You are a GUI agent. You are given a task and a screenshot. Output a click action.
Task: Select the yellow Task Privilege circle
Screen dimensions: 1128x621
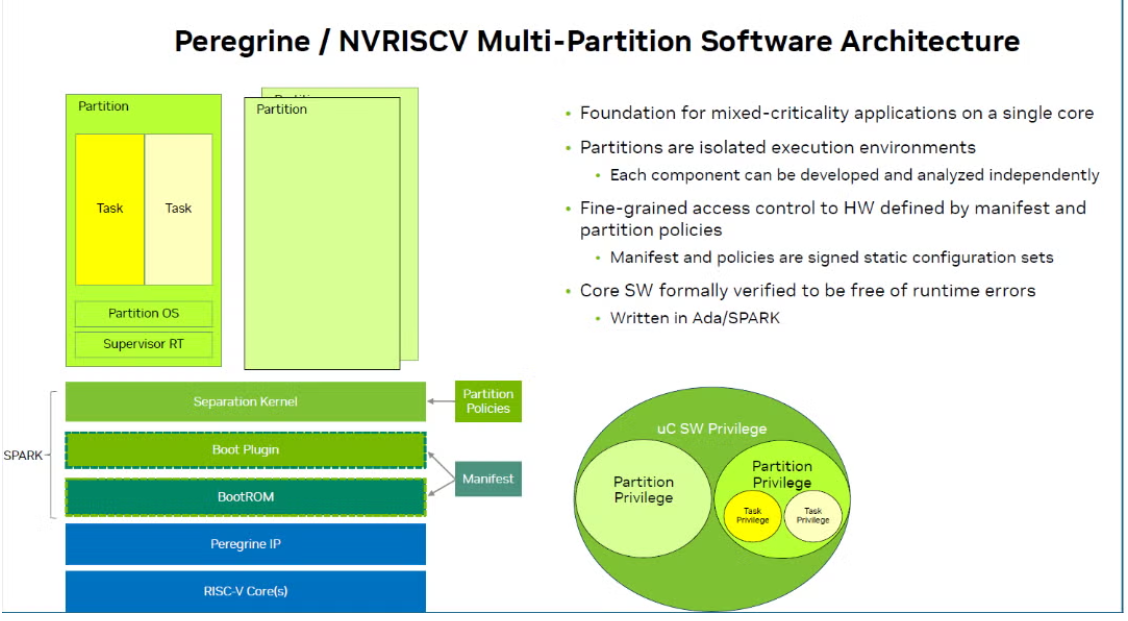pos(752,515)
